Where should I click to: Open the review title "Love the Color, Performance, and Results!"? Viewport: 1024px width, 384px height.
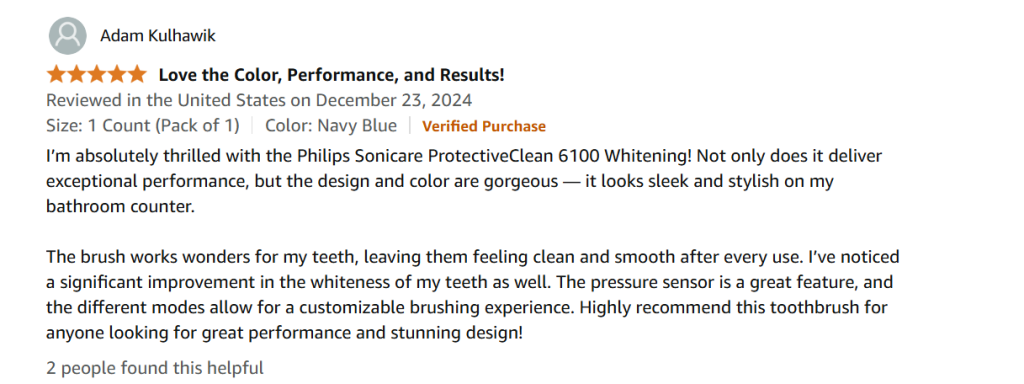coord(331,75)
